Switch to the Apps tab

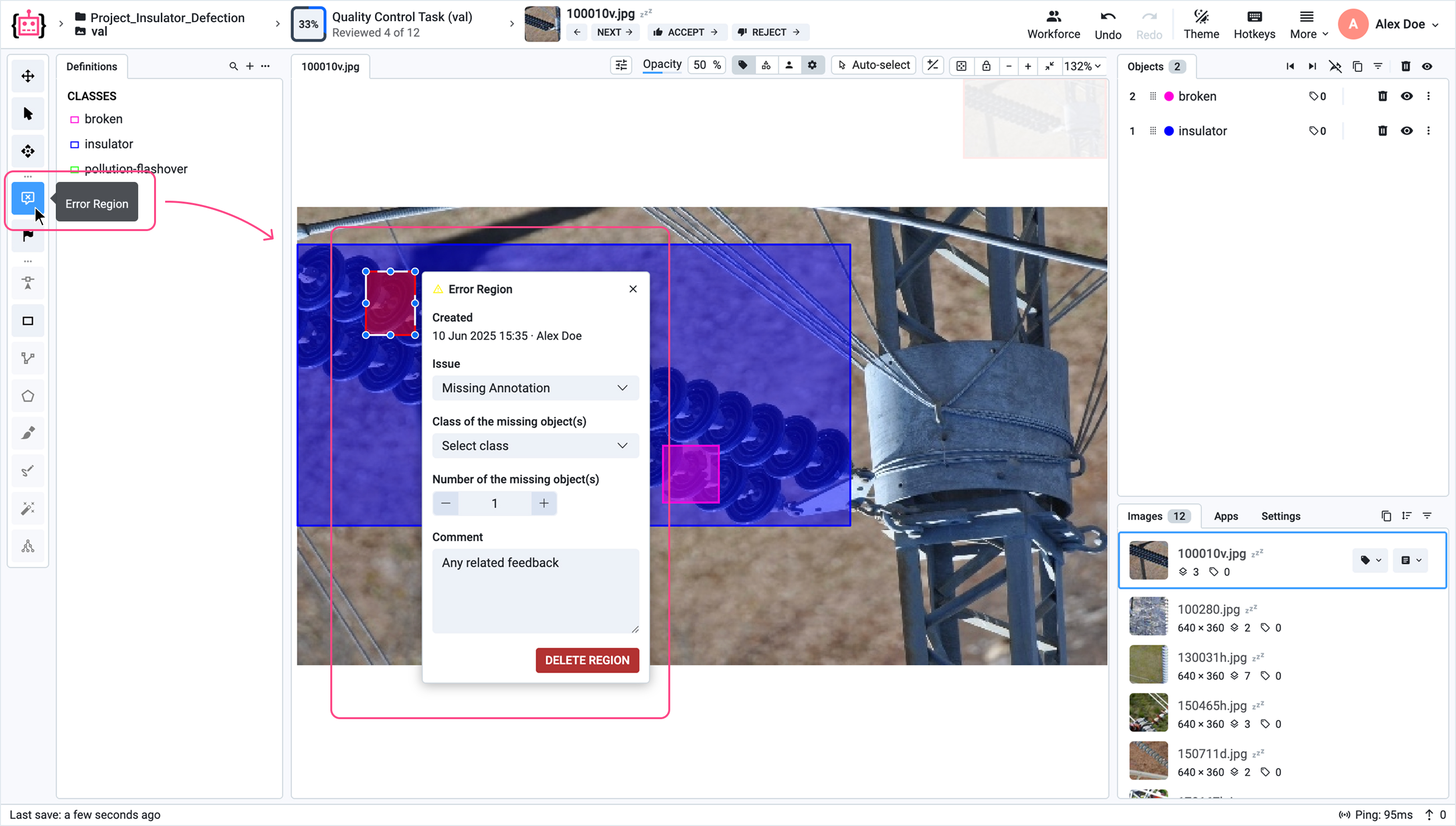[1226, 516]
